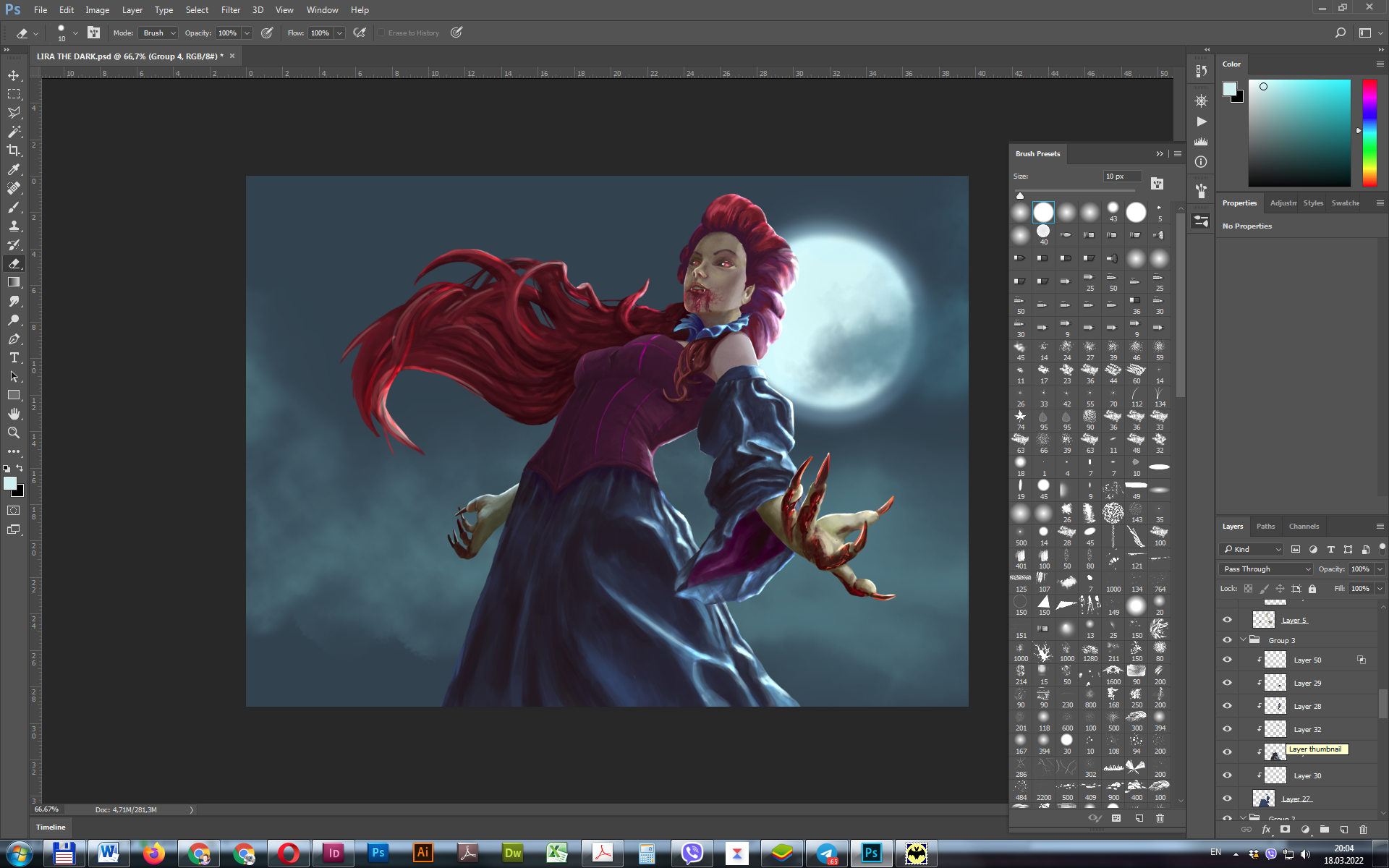
Task: Open the Window menu
Action: [x=322, y=10]
